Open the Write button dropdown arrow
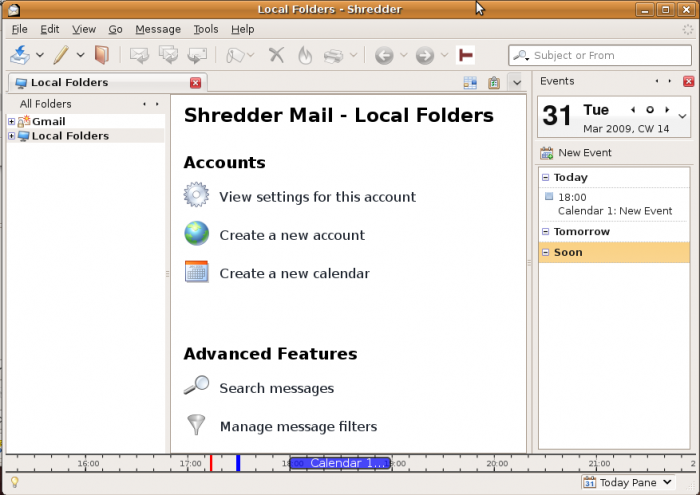The width and height of the screenshot is (700, 495). click(80, 55)
